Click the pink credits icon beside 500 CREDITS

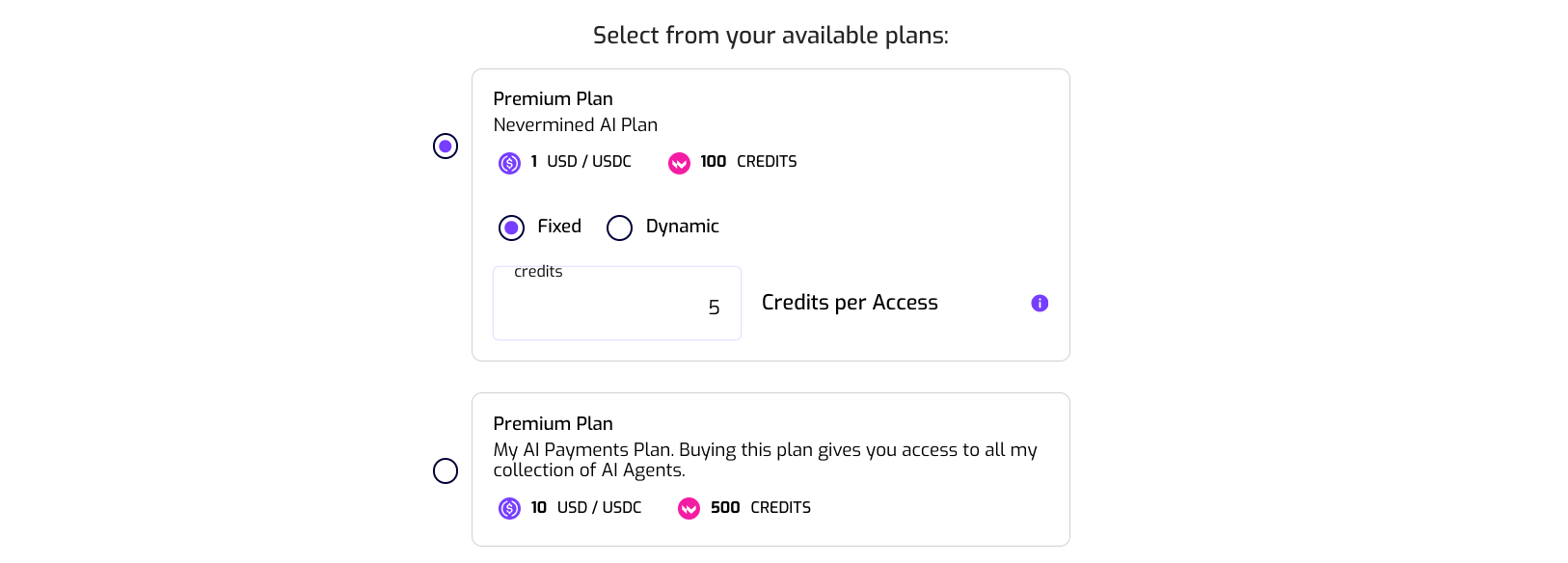point(688,508)
